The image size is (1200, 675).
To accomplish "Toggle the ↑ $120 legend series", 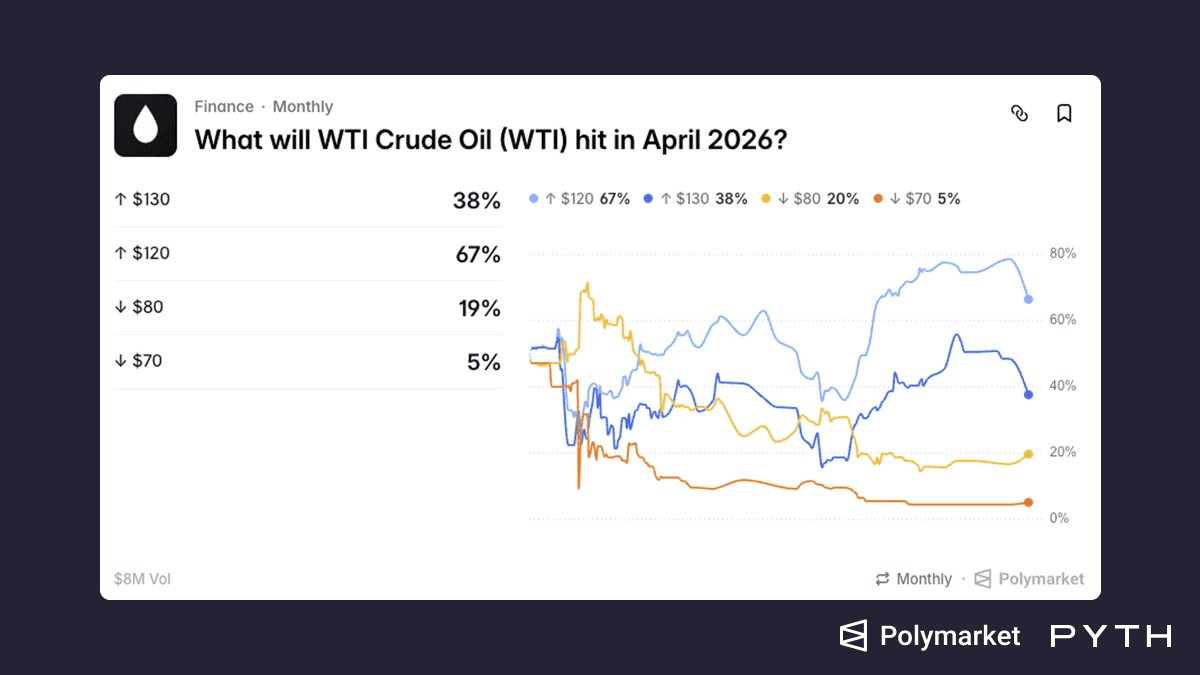I will click(579, 199).
